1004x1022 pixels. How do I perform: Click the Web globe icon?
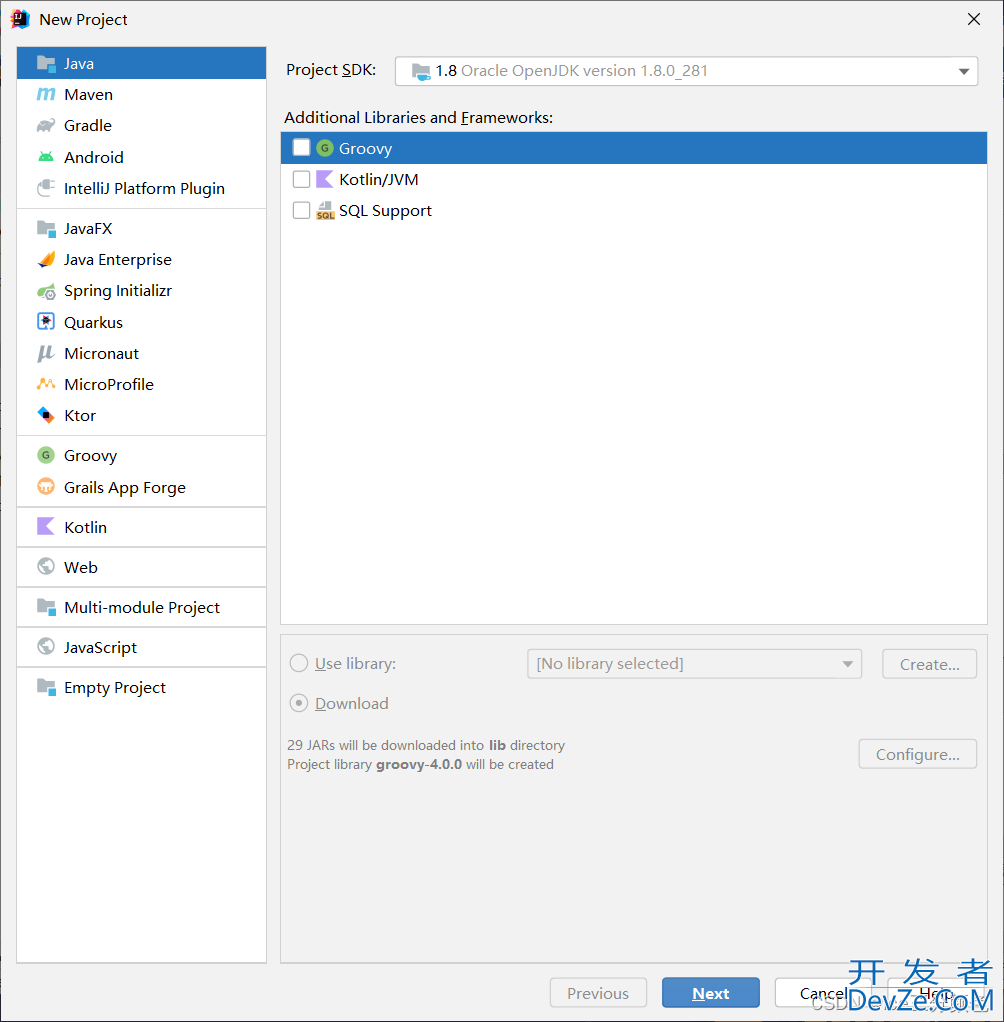46,567
